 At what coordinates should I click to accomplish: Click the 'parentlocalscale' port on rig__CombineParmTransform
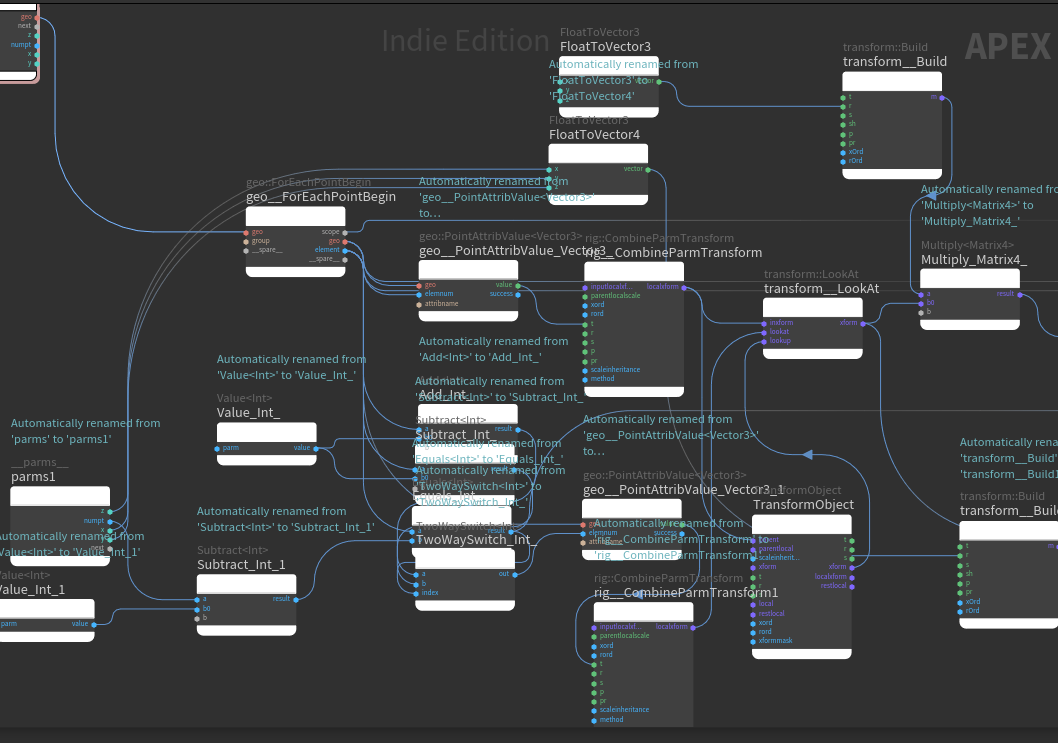585,296
